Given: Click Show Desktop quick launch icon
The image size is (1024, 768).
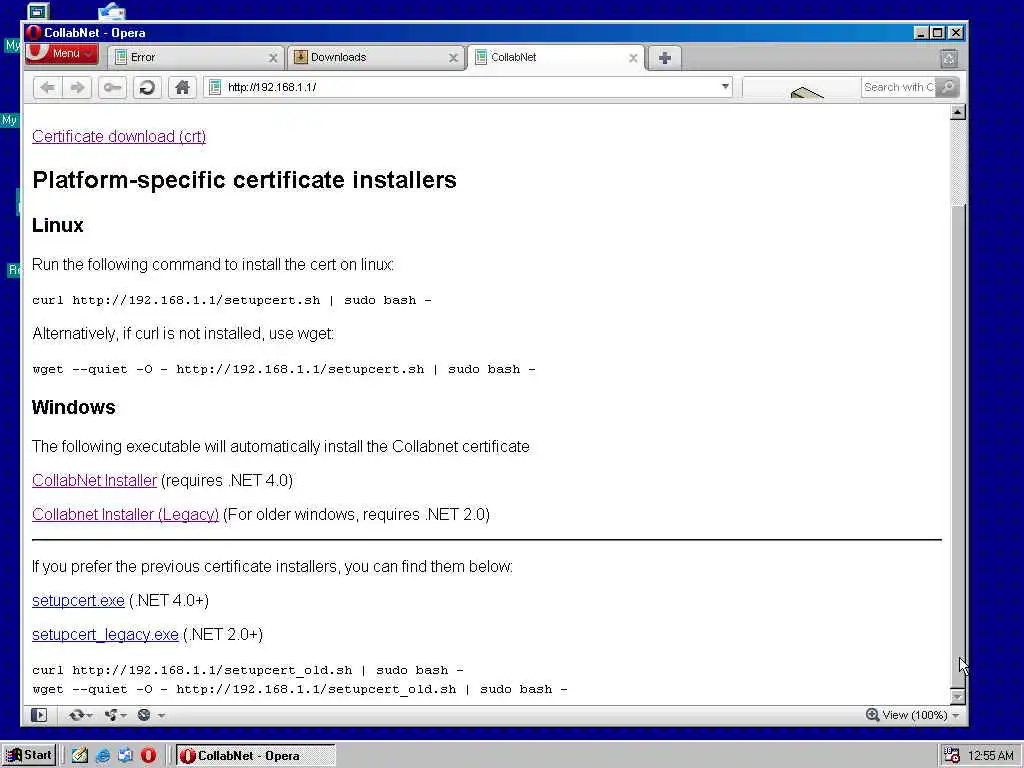Looking at the screenshot, I should pyautogui.click(x=80, y=756).
